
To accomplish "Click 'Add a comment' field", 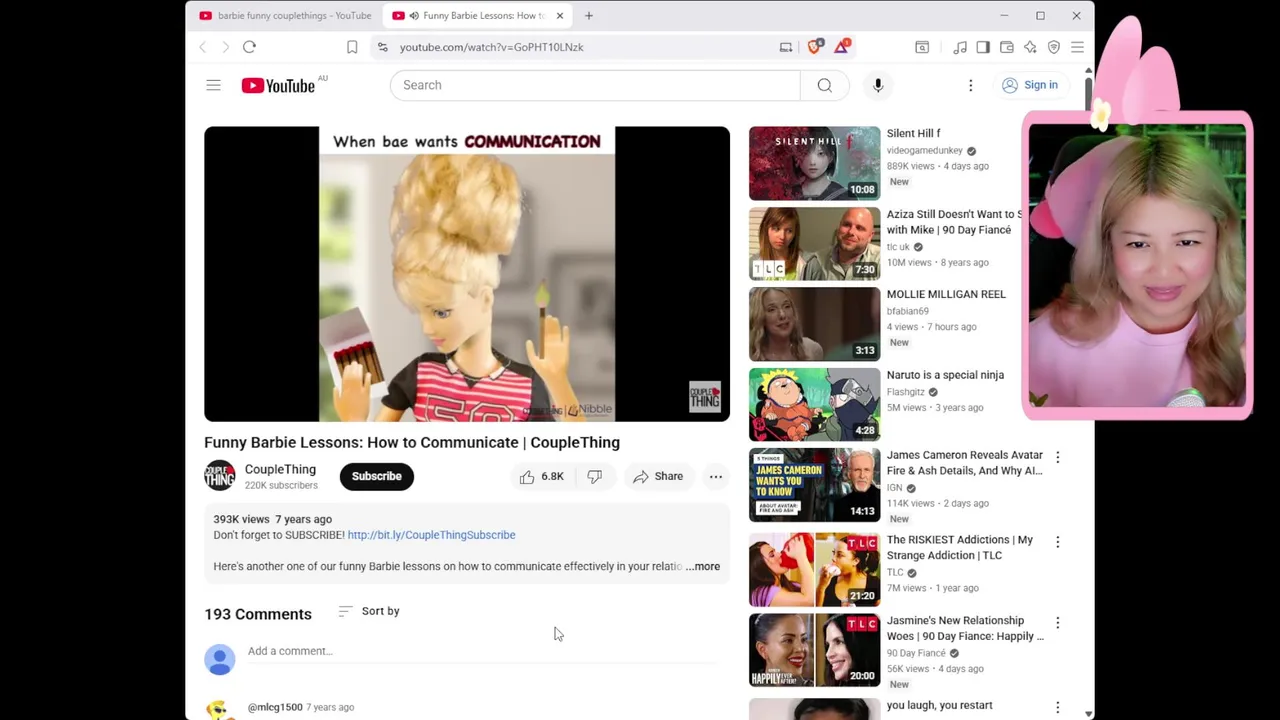I will (x=482, y=651).
